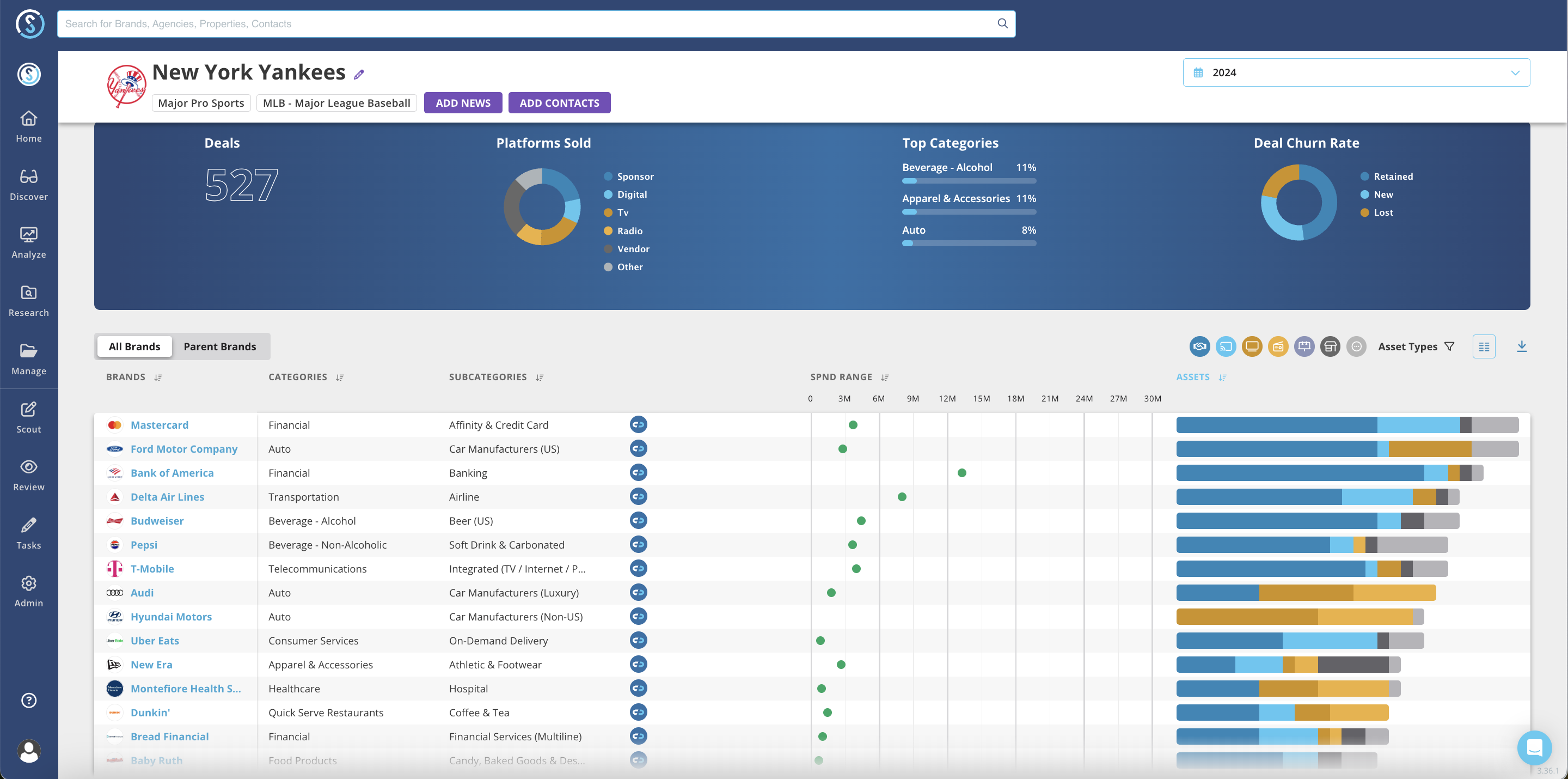Edit the New York Yankees name

(x=359, y=74)
